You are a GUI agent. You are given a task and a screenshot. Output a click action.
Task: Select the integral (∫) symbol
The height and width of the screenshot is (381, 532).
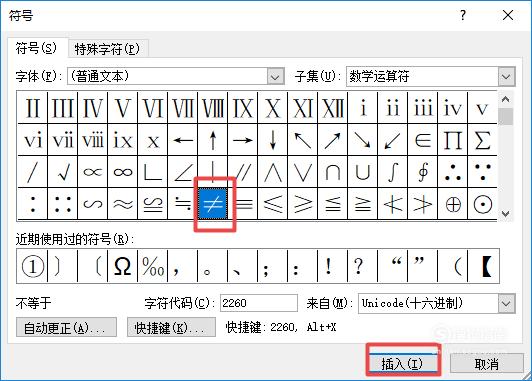(393, 172)
